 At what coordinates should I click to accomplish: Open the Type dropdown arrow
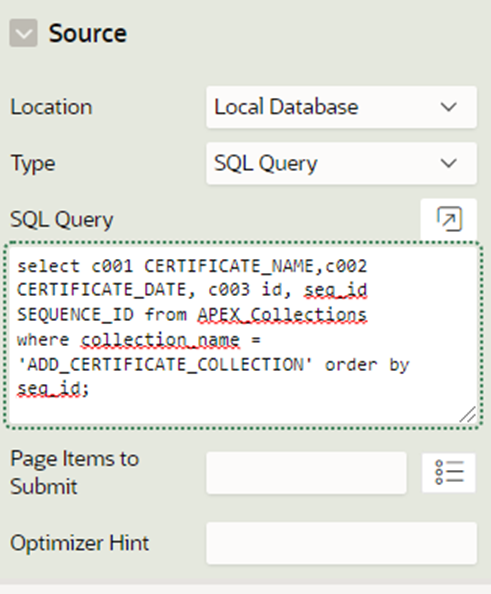point(449,163)
